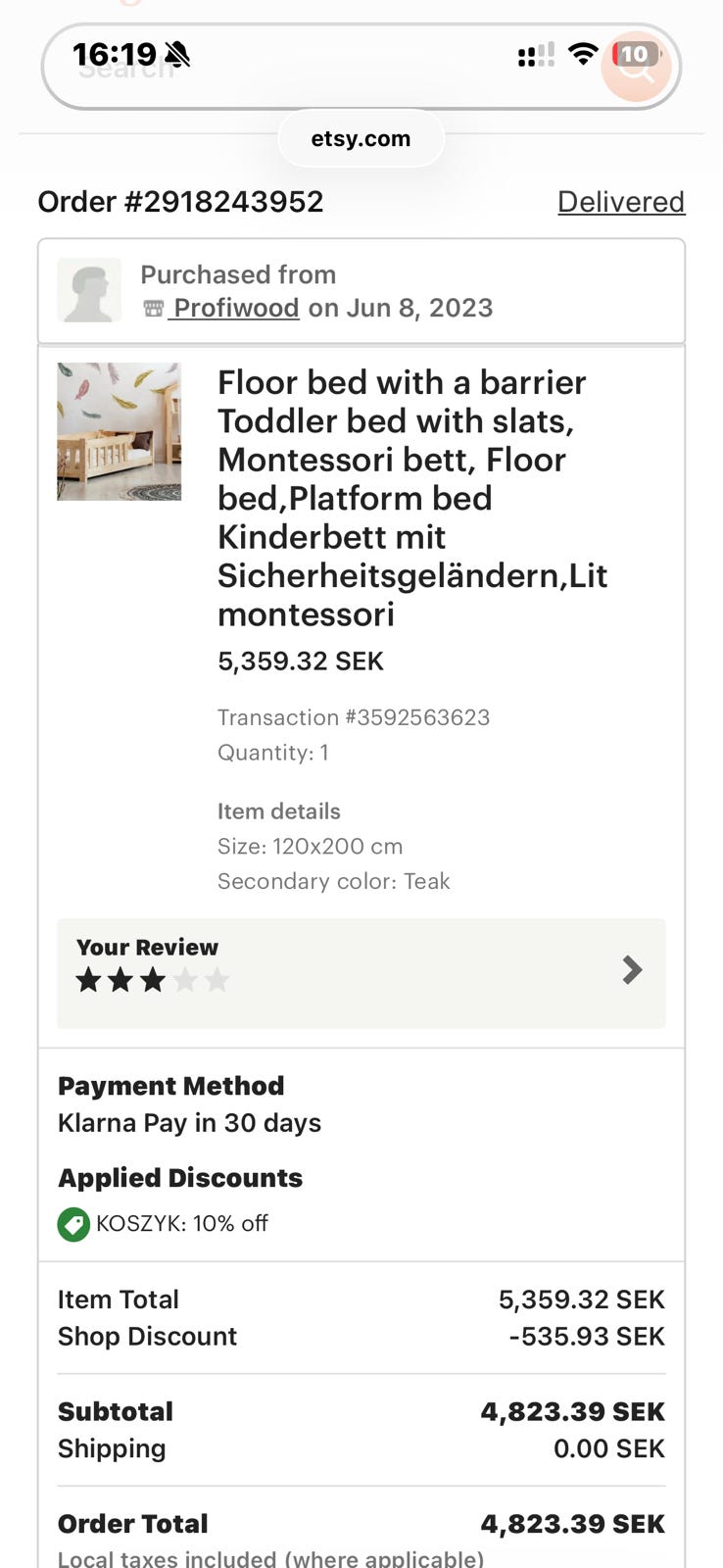The image size is (723, 1568).
Task: Select the first review star
Action: click(89, 979)
